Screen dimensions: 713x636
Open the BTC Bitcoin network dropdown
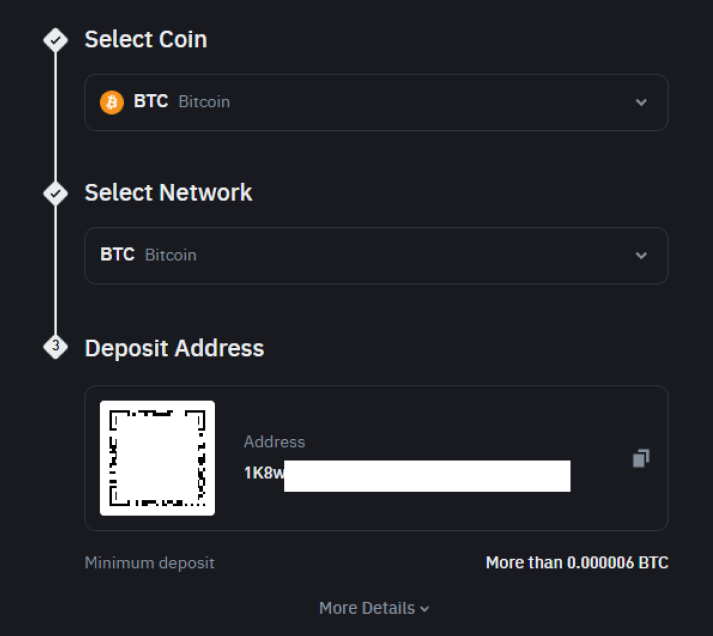[x=377, y=255]
